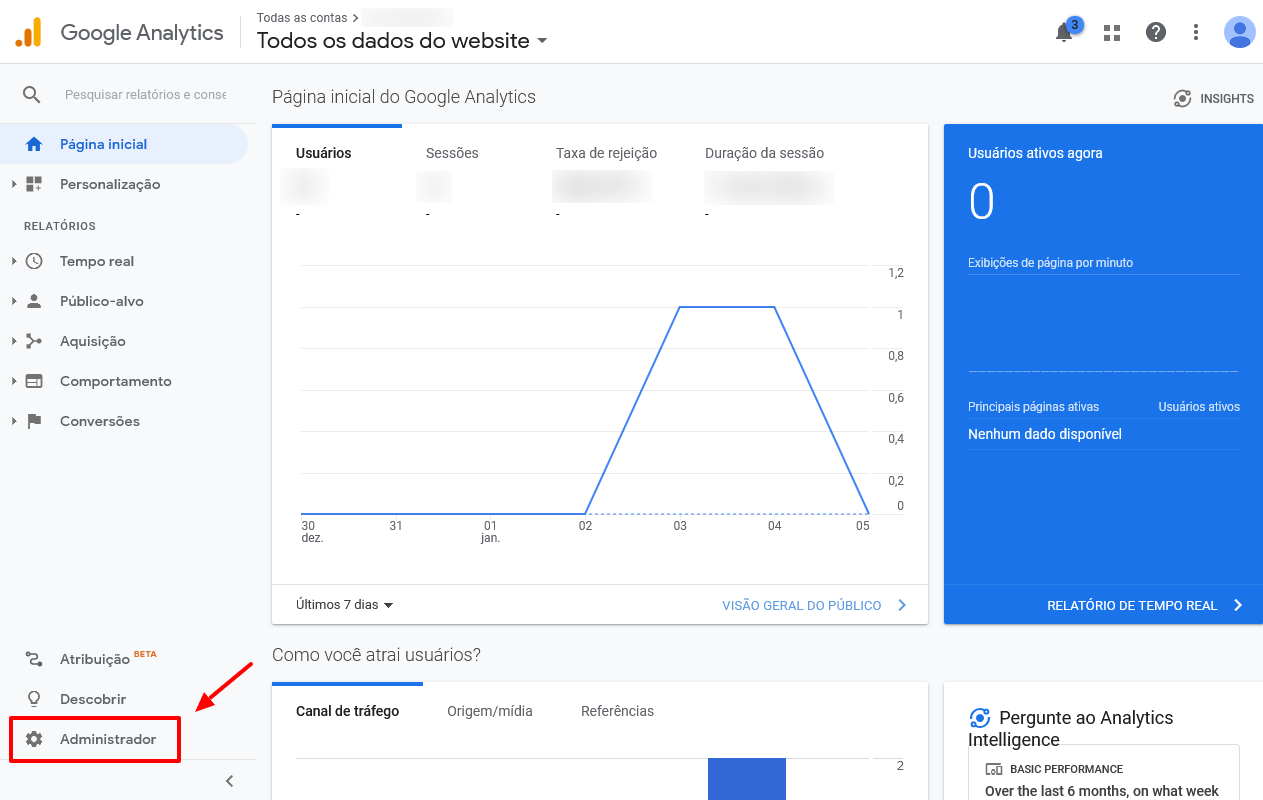Click the search reports input field
Screen dimensions: 1263x800
[146, 94]
